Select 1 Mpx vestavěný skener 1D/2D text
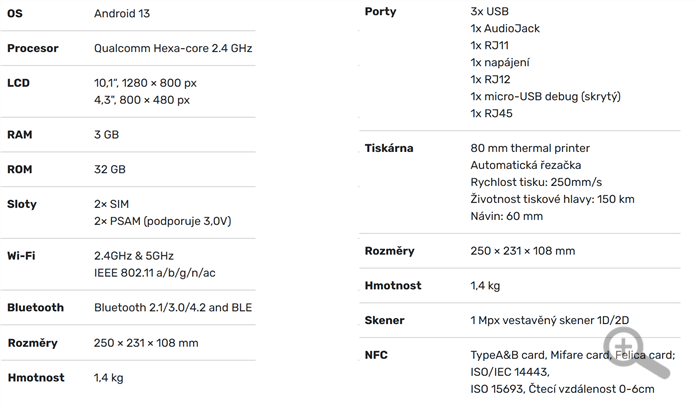This screenshot has width=699, height=407. (550, 320)
